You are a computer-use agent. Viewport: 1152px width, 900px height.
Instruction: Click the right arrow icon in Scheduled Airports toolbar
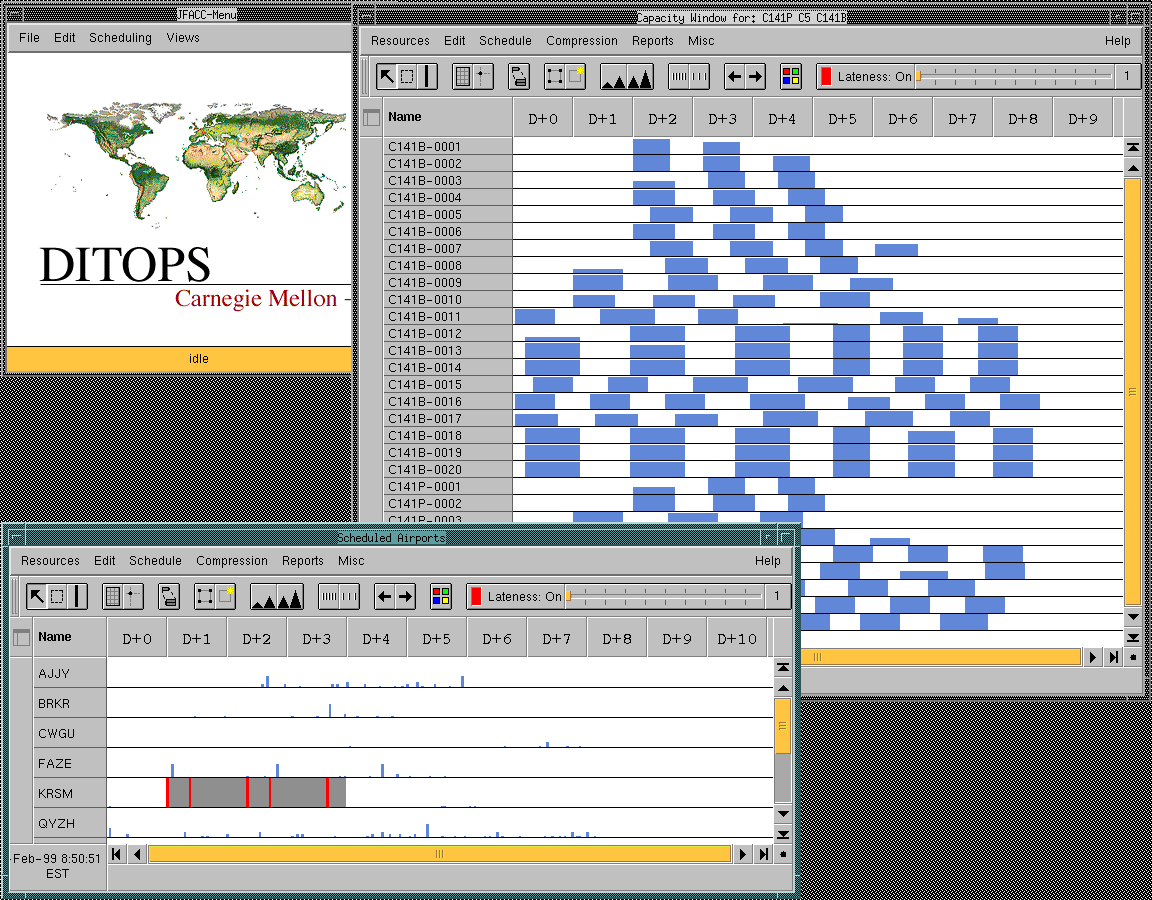click(405, 597)
